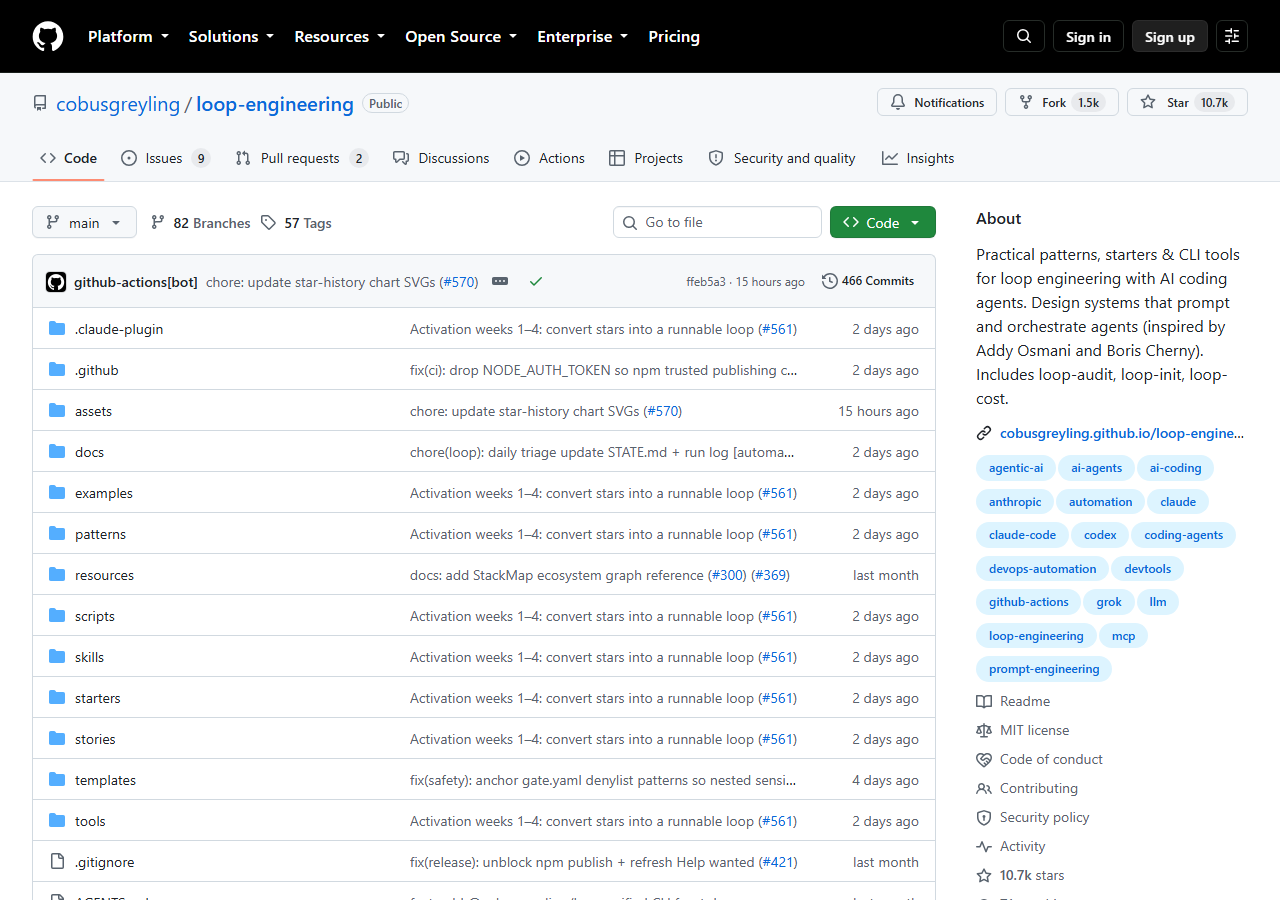Click the branches icon beside 82 Branches
Screen dimensions: 1280x900
(x=158, y=223)
